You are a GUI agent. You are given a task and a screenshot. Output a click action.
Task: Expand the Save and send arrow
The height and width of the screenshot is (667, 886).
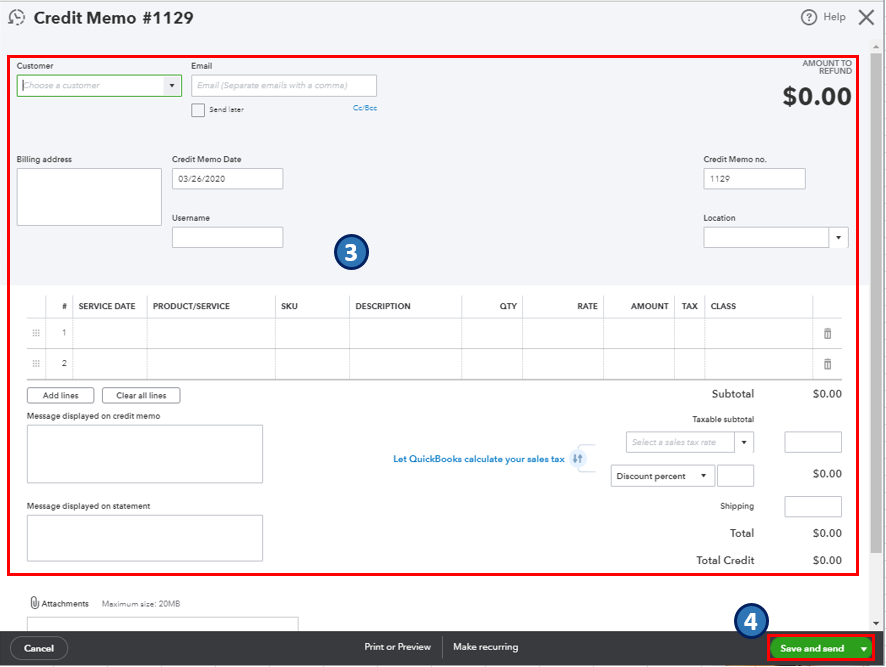coord(863,648)
